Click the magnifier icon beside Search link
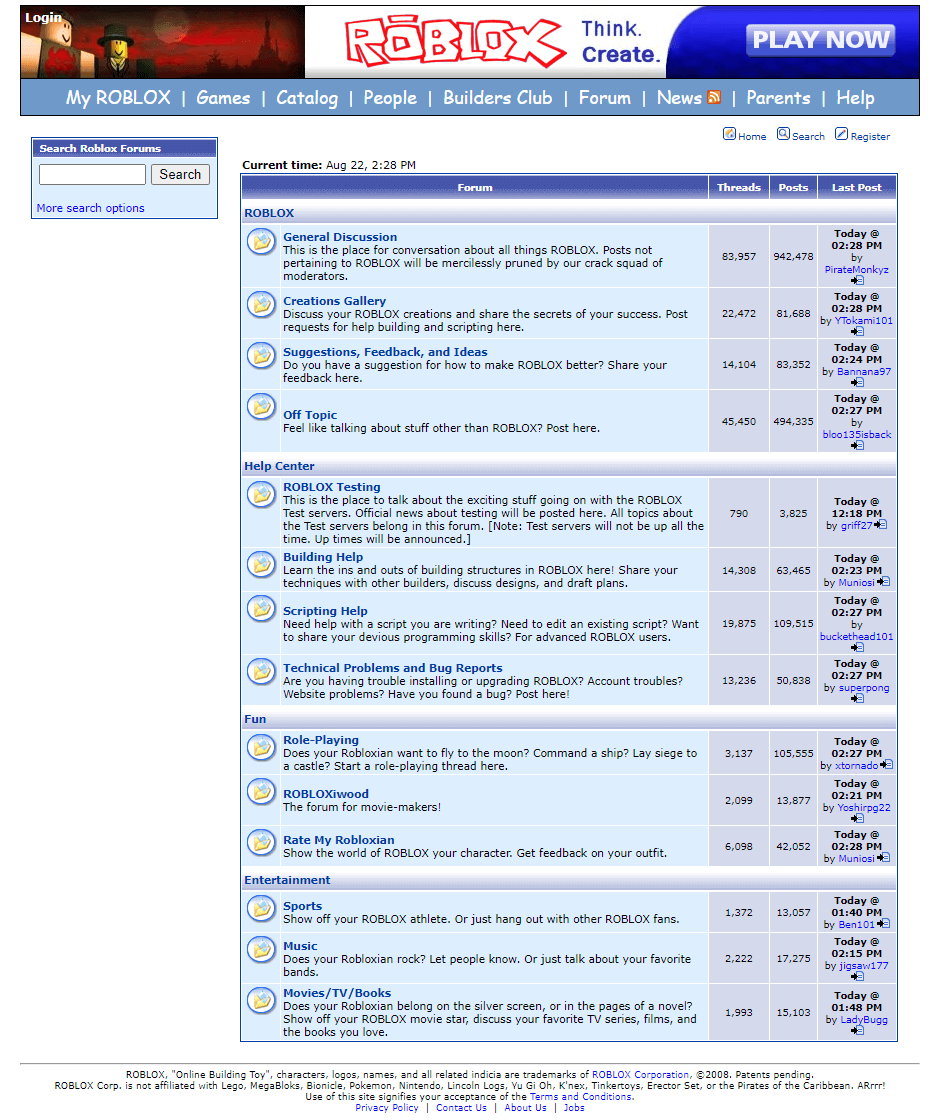Image resolution: width=940 pixels, height=1120 pixels. [784, 134]
